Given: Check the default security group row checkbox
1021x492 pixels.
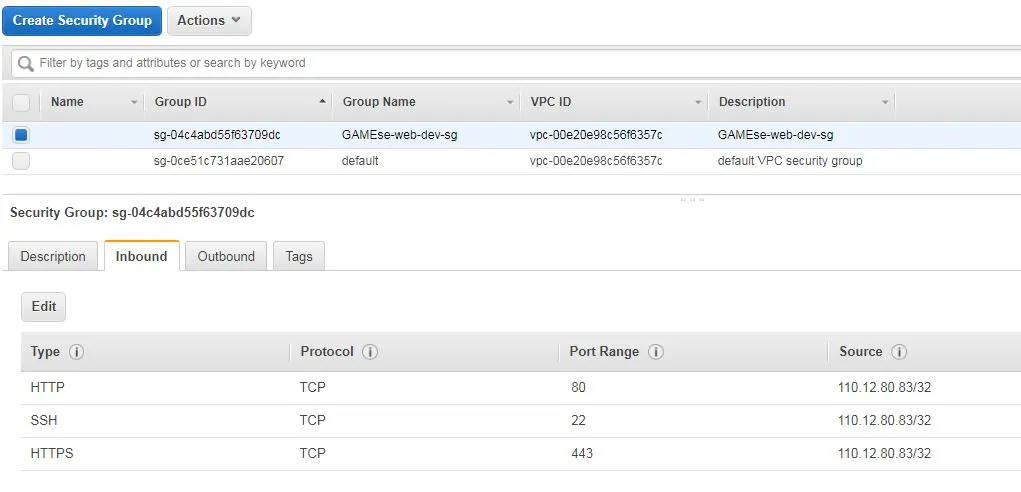Looking at the screenshot, I should 21,161.
